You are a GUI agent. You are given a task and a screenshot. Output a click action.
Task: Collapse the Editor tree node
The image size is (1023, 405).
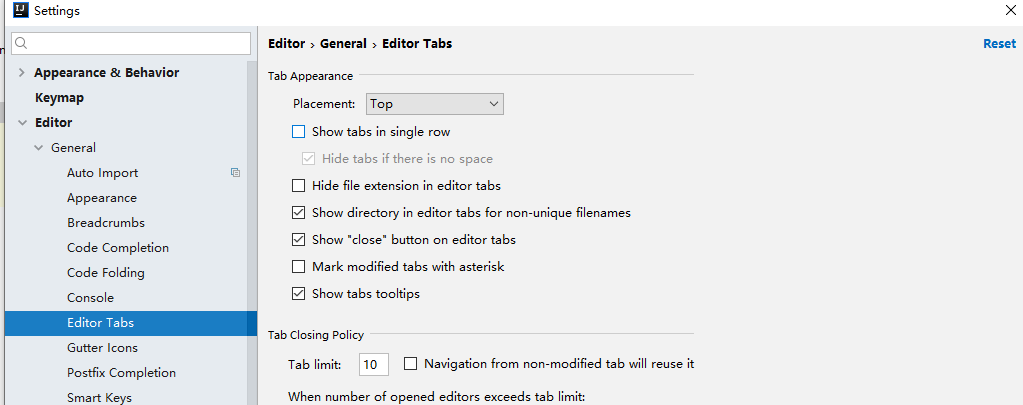pyautogui.click(x=22, y=123)
